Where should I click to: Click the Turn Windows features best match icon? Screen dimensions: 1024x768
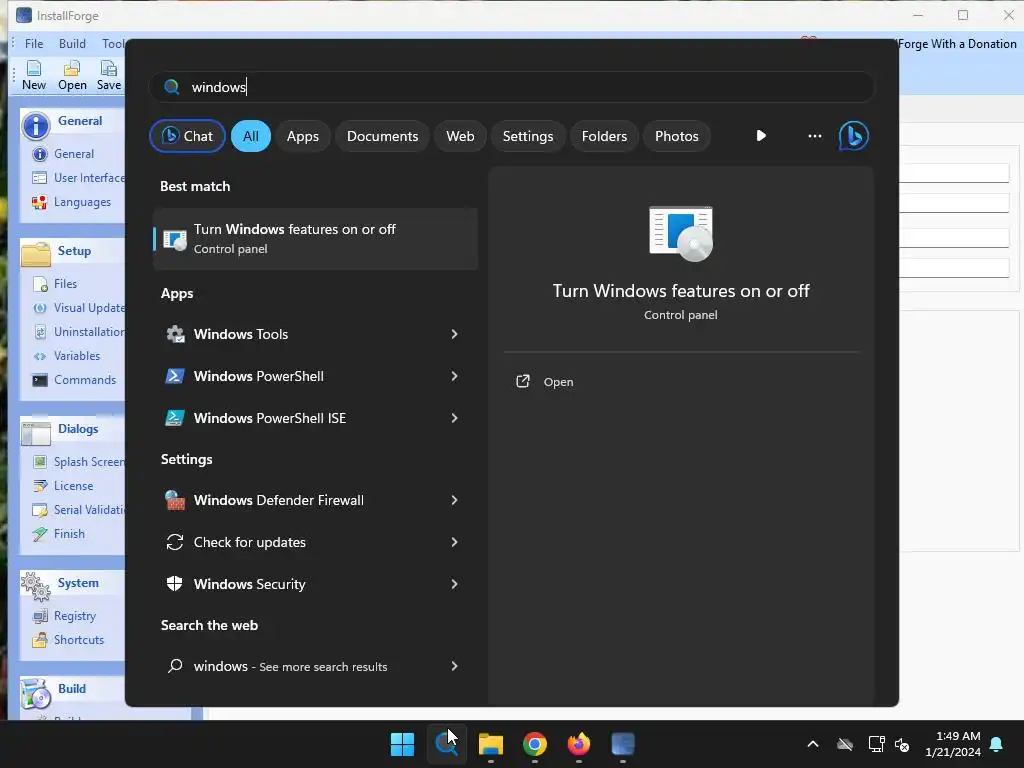pos(174,239)
